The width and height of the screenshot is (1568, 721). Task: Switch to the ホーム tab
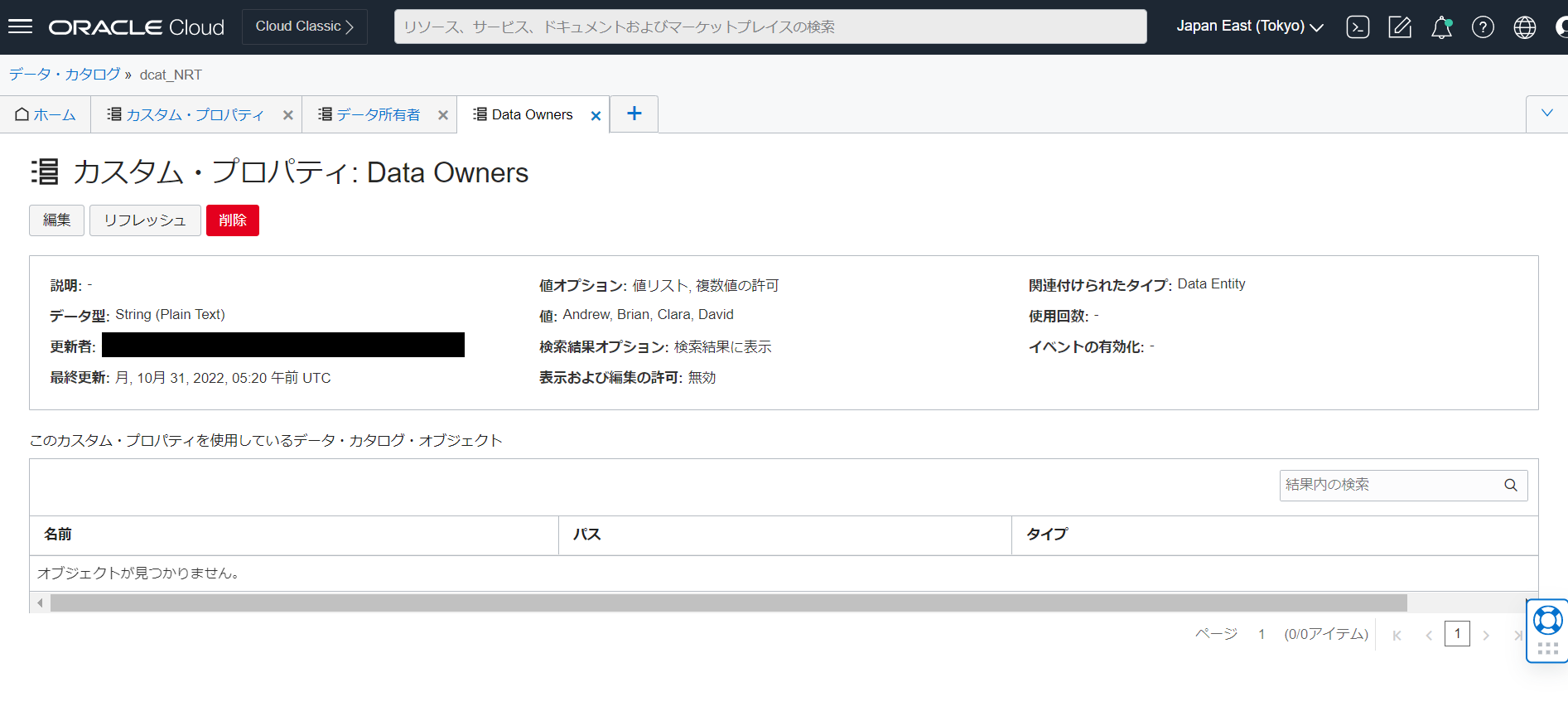[x=46, y=115]
